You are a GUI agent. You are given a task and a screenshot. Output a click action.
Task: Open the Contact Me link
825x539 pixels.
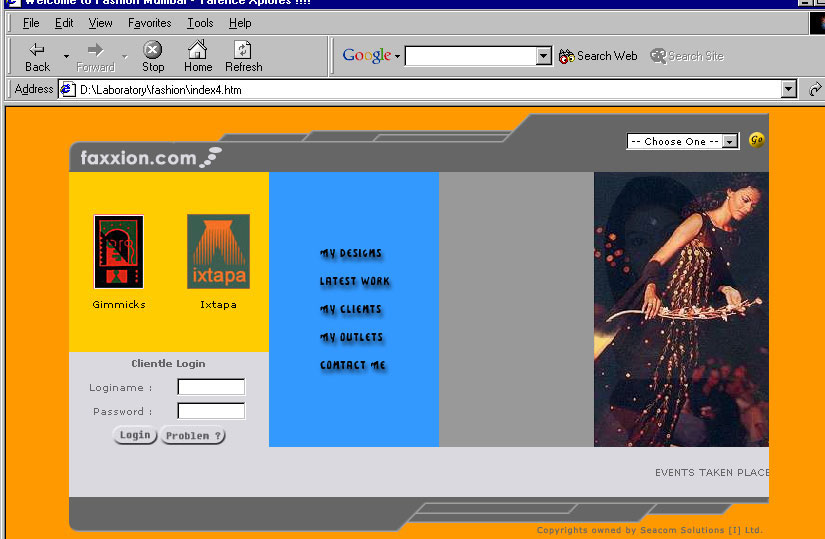click(x=353, y=365)
